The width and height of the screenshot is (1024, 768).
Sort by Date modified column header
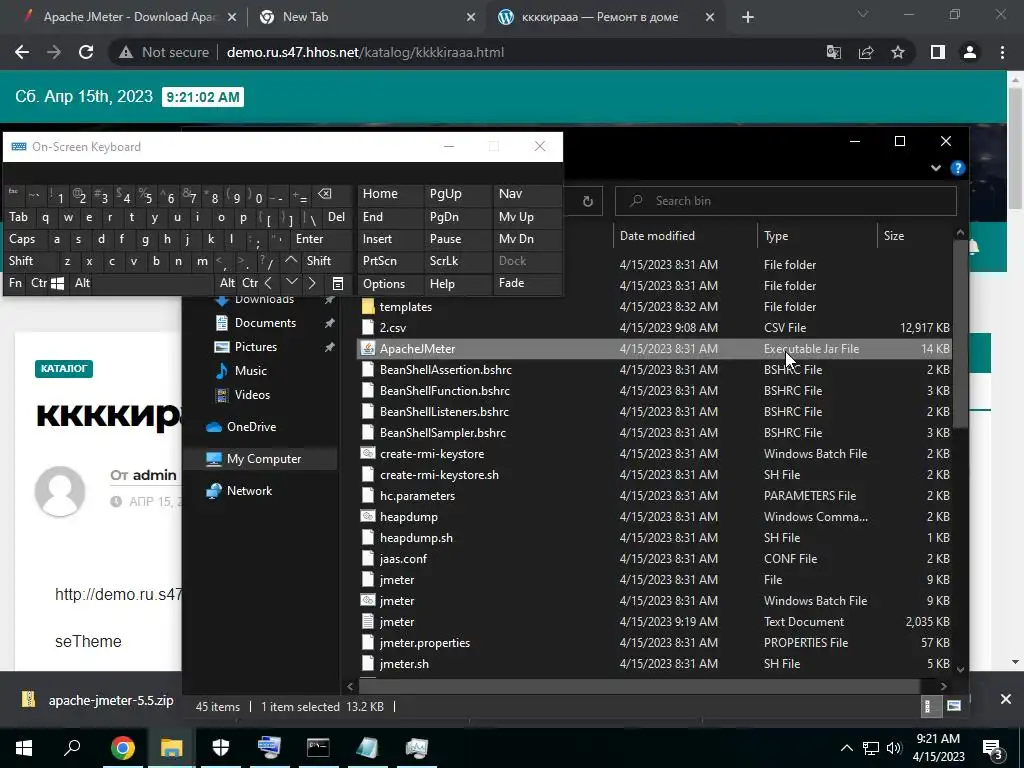coord(657,236)
